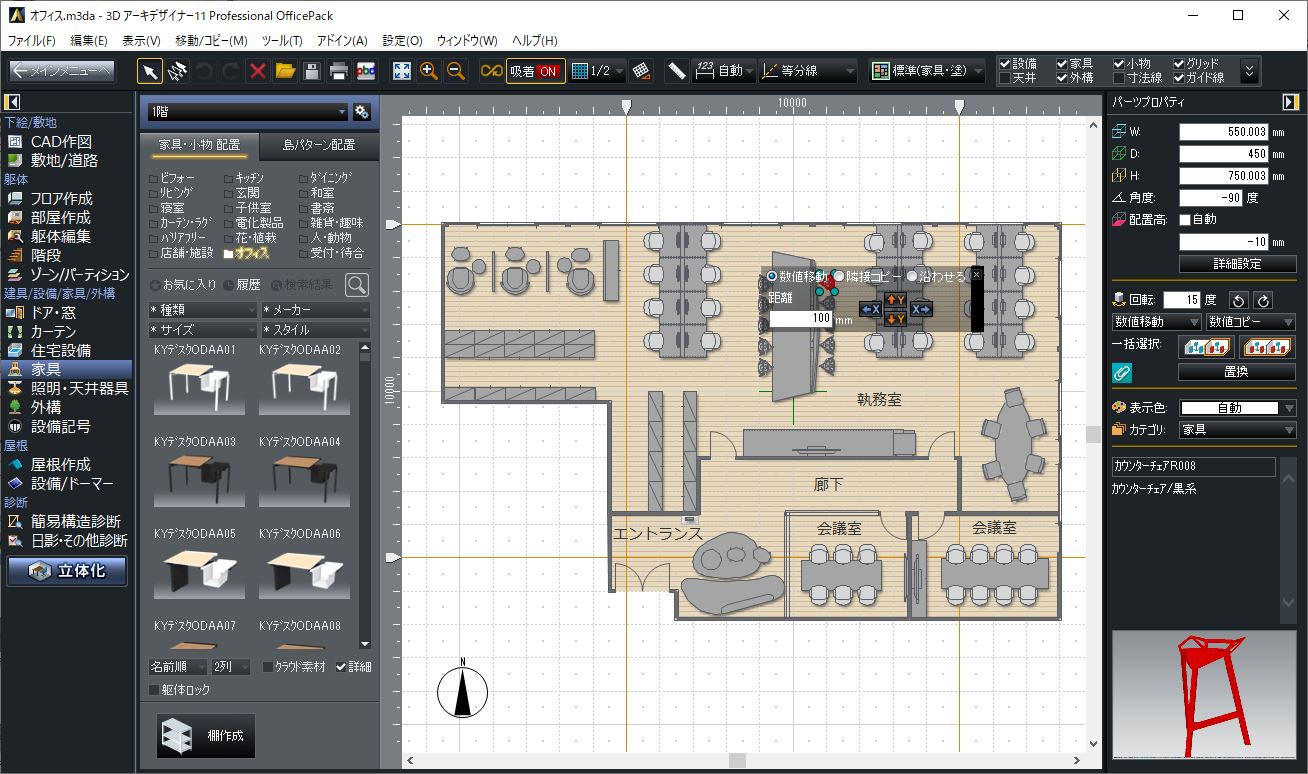
Task: Switch to 島パターン配置 tab
Action: (318, 145)
